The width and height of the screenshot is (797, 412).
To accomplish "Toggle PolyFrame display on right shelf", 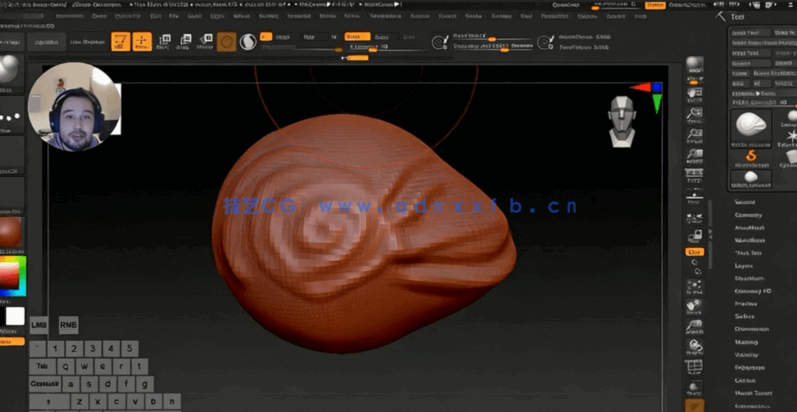I will [x=694, y=368].
